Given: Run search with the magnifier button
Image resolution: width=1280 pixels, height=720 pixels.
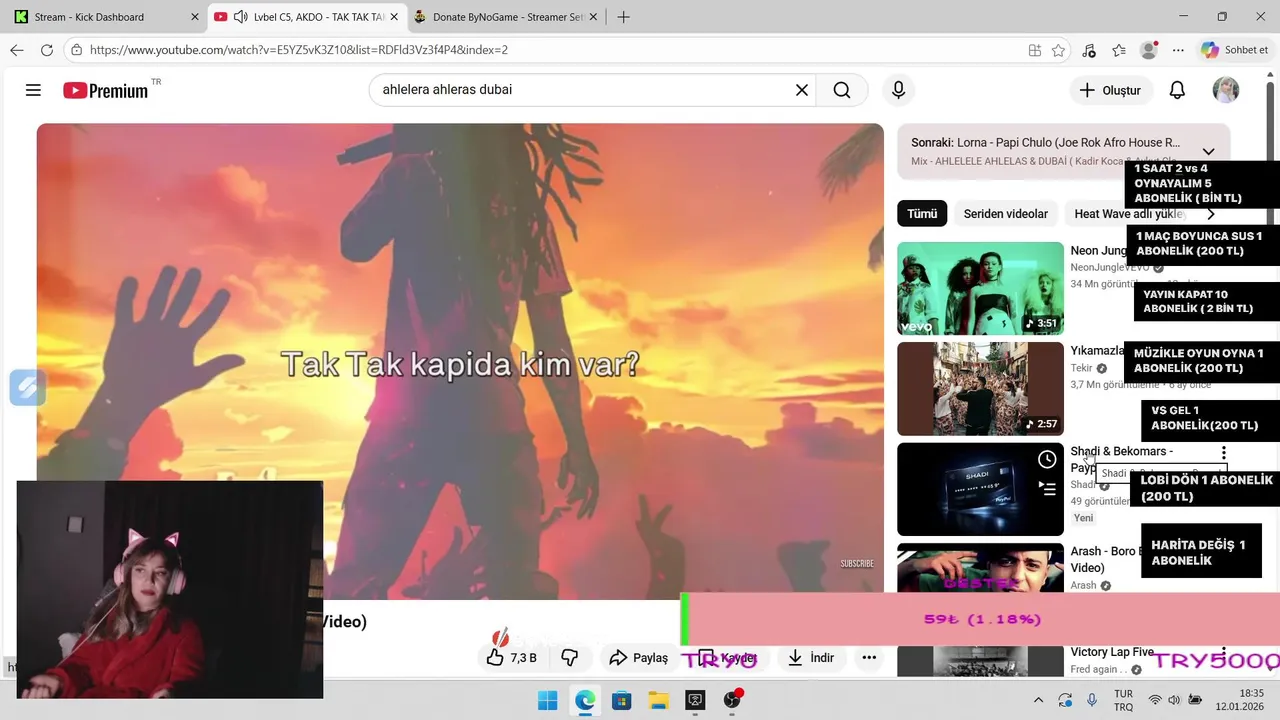Looking at the screenshot, I should click(x=842, y=90).
